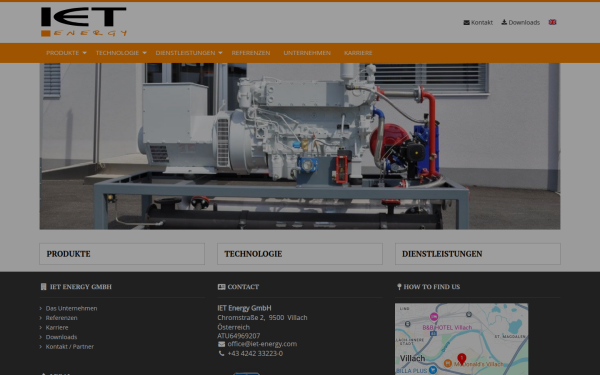Click the envelope icon beside Kontakt

click(466, 22)
